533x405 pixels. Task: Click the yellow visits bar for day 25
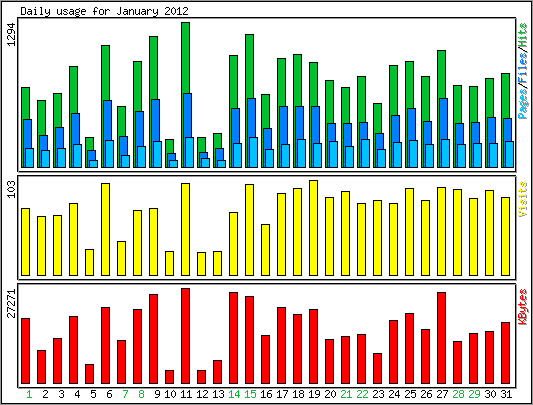tap(410, 232)
